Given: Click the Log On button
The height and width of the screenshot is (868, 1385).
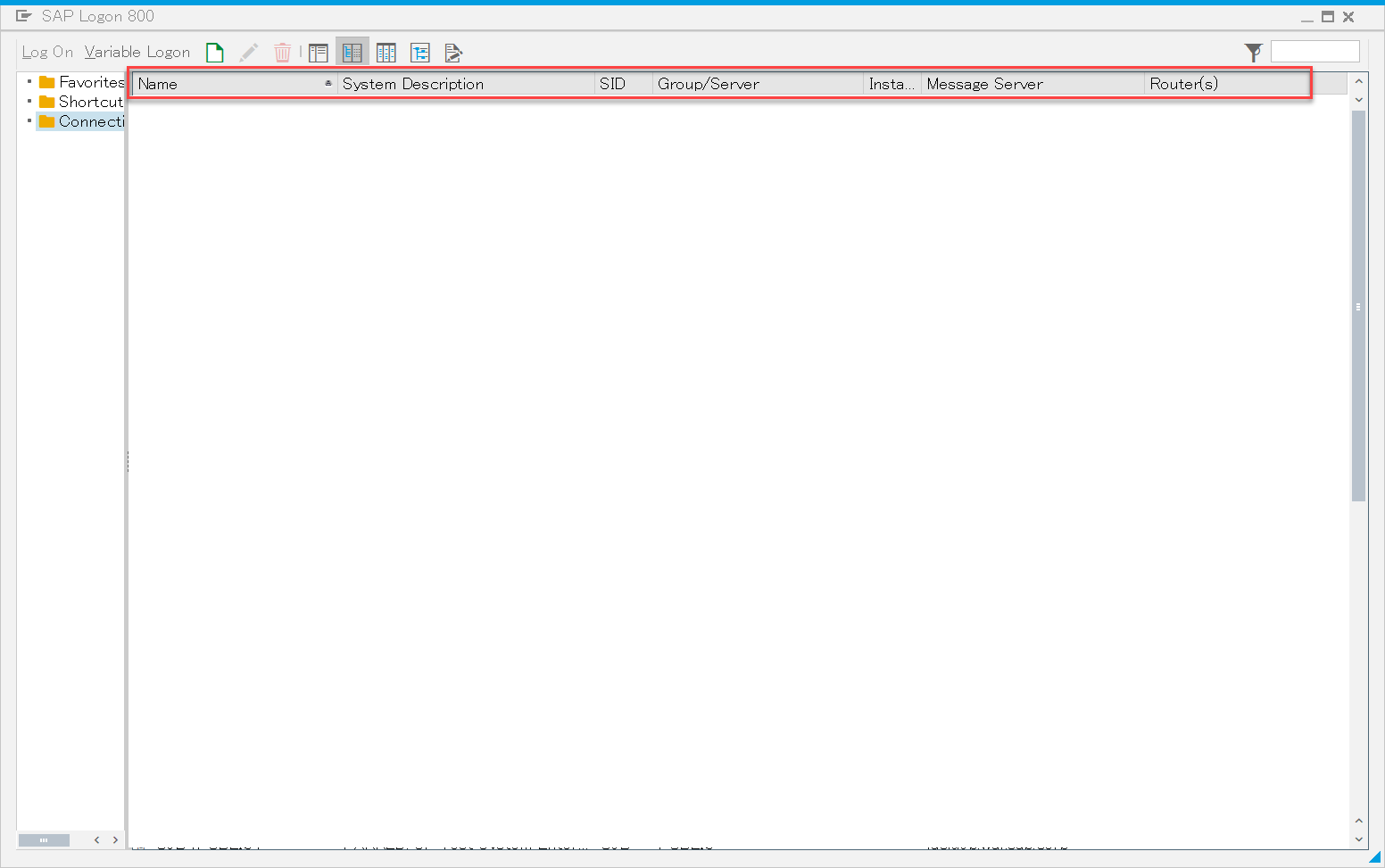Looking at the screenshot, I should [48, 52].
